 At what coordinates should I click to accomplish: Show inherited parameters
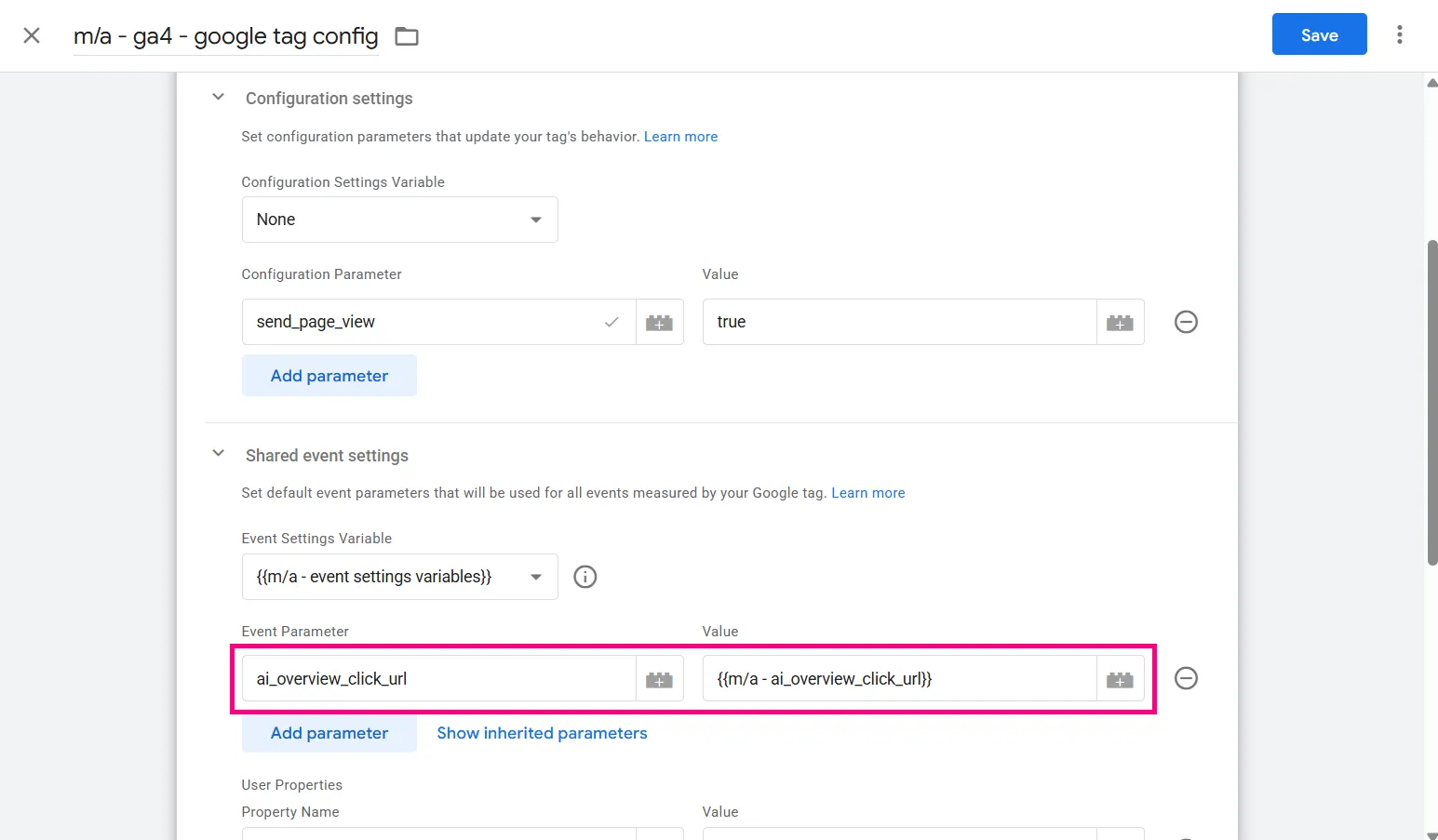click(x=542, y=733)
